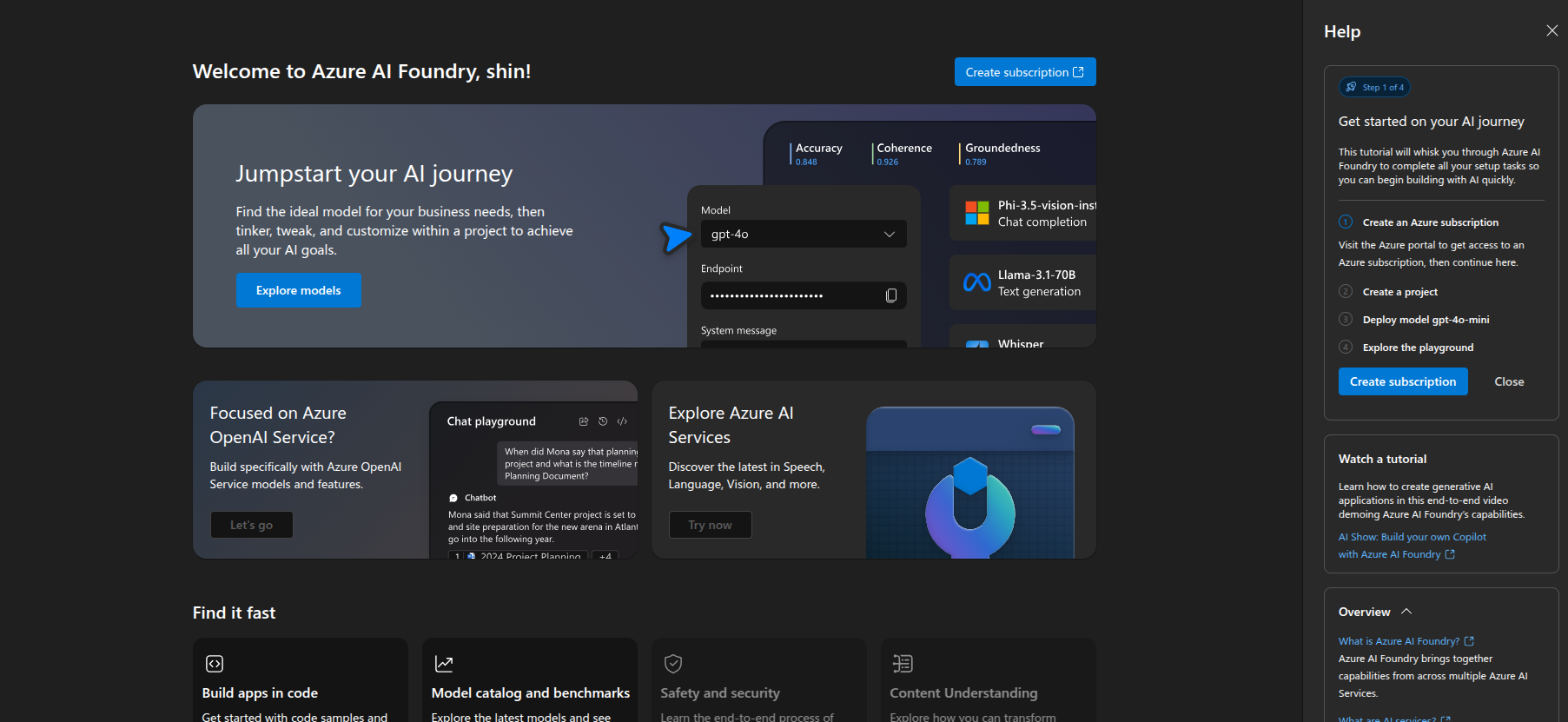Open What is Azure AI Foundry link
Screen dimensions: 1568x722
click(x=1399, y=641)
